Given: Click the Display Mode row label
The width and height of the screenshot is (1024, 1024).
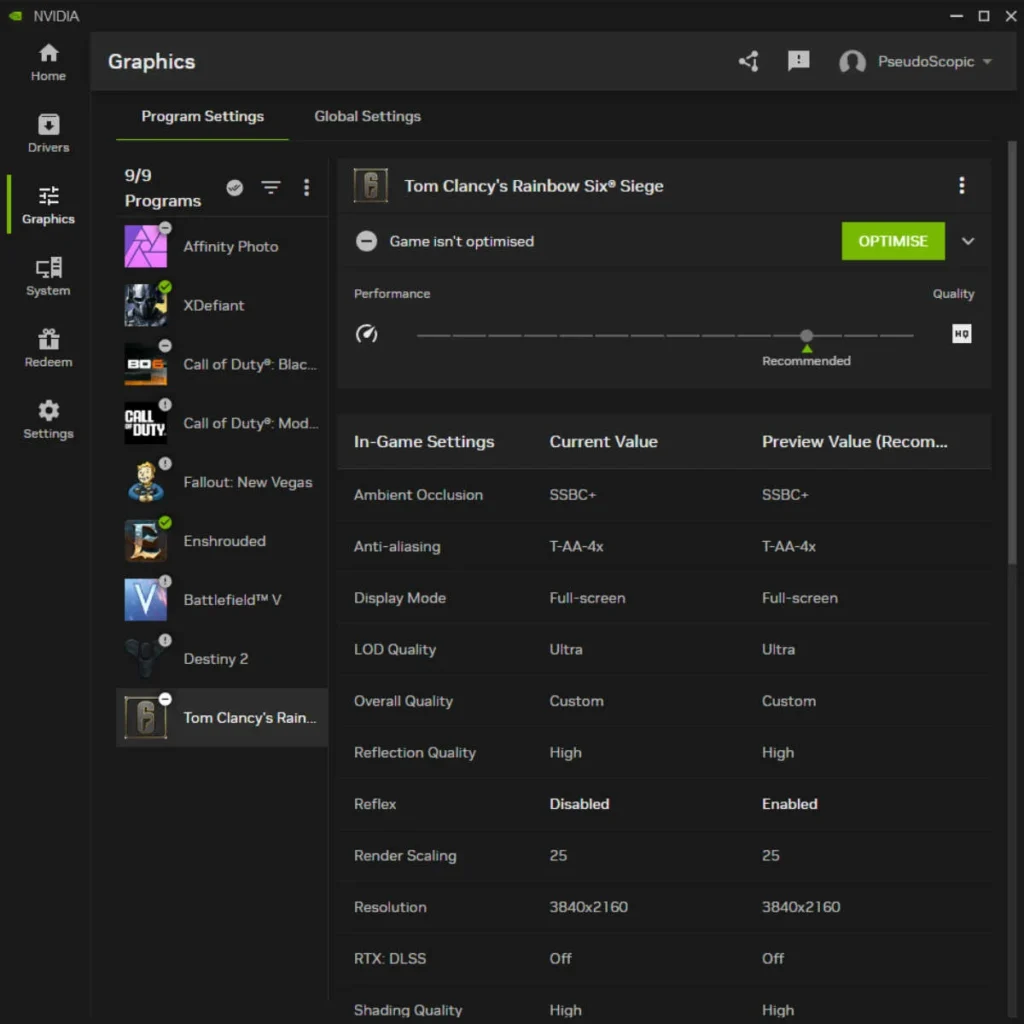Looking at the screenshot, I should tap(400, 598).
